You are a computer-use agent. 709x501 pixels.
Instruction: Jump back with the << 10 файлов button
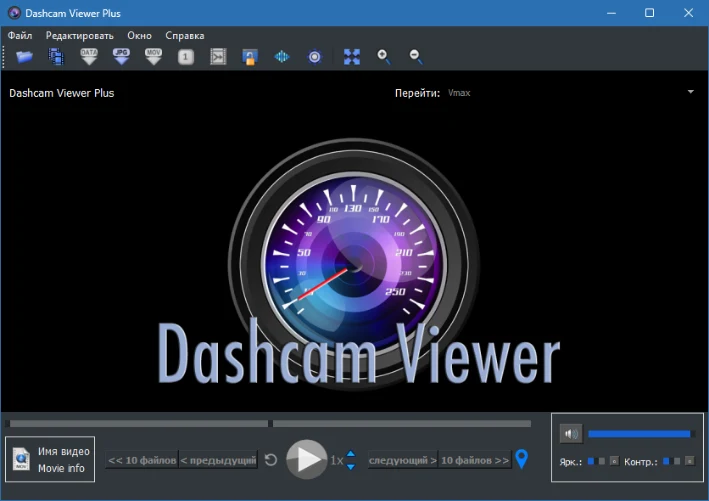[x=142, y=460]
